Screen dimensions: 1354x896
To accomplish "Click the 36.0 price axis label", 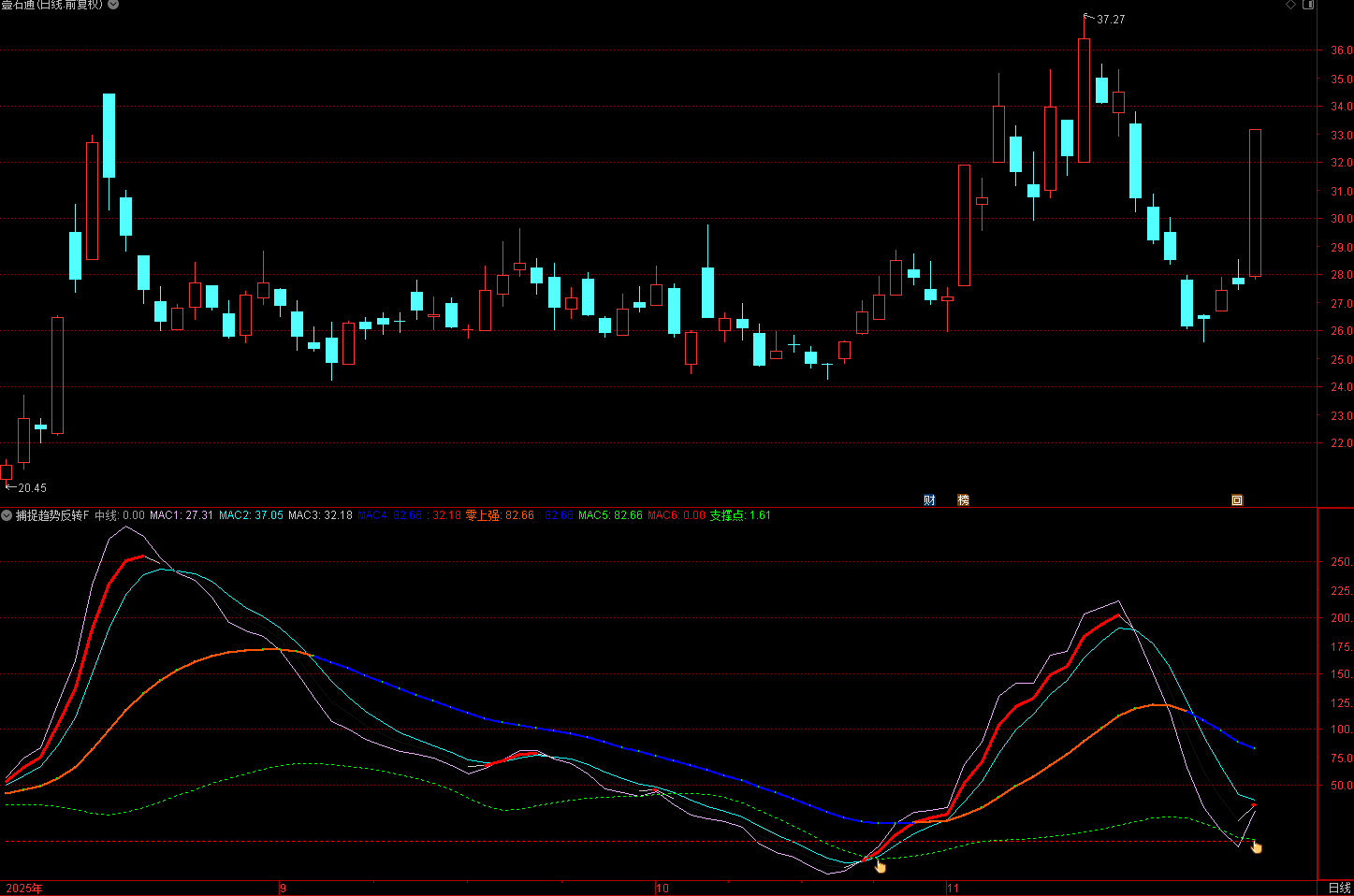I will click(x=1341, y=51).
